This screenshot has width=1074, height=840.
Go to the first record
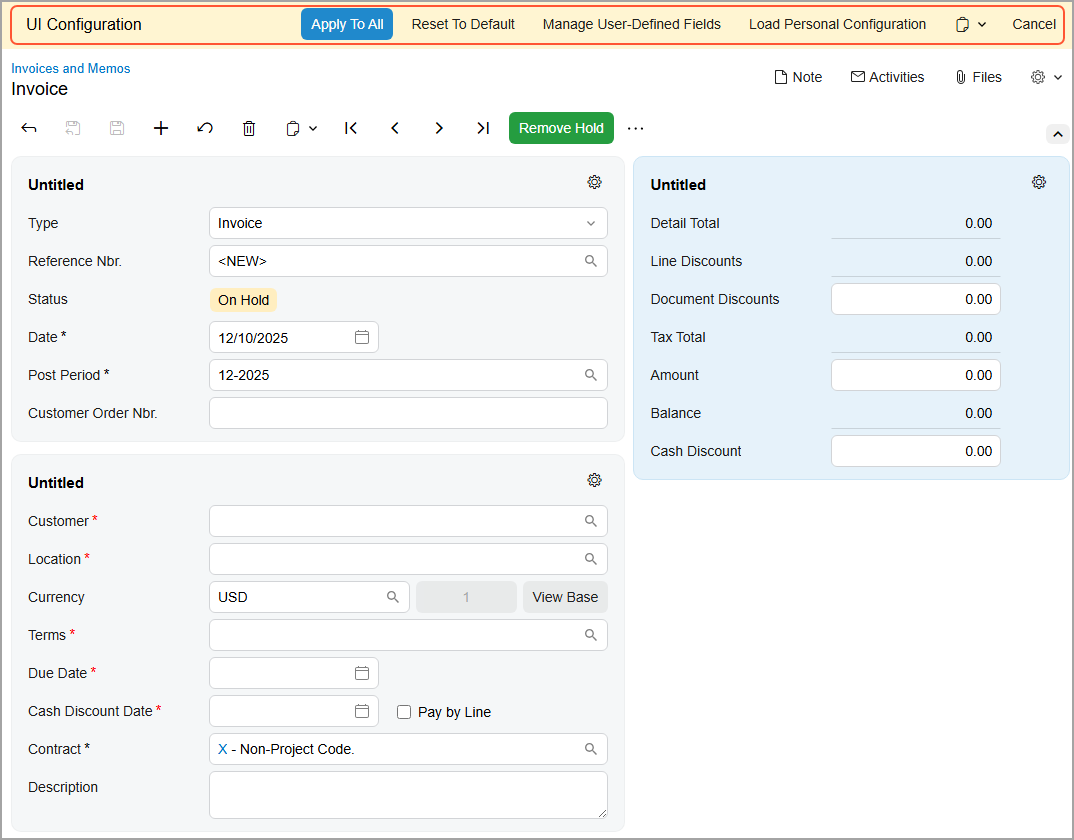pos(351,128)
